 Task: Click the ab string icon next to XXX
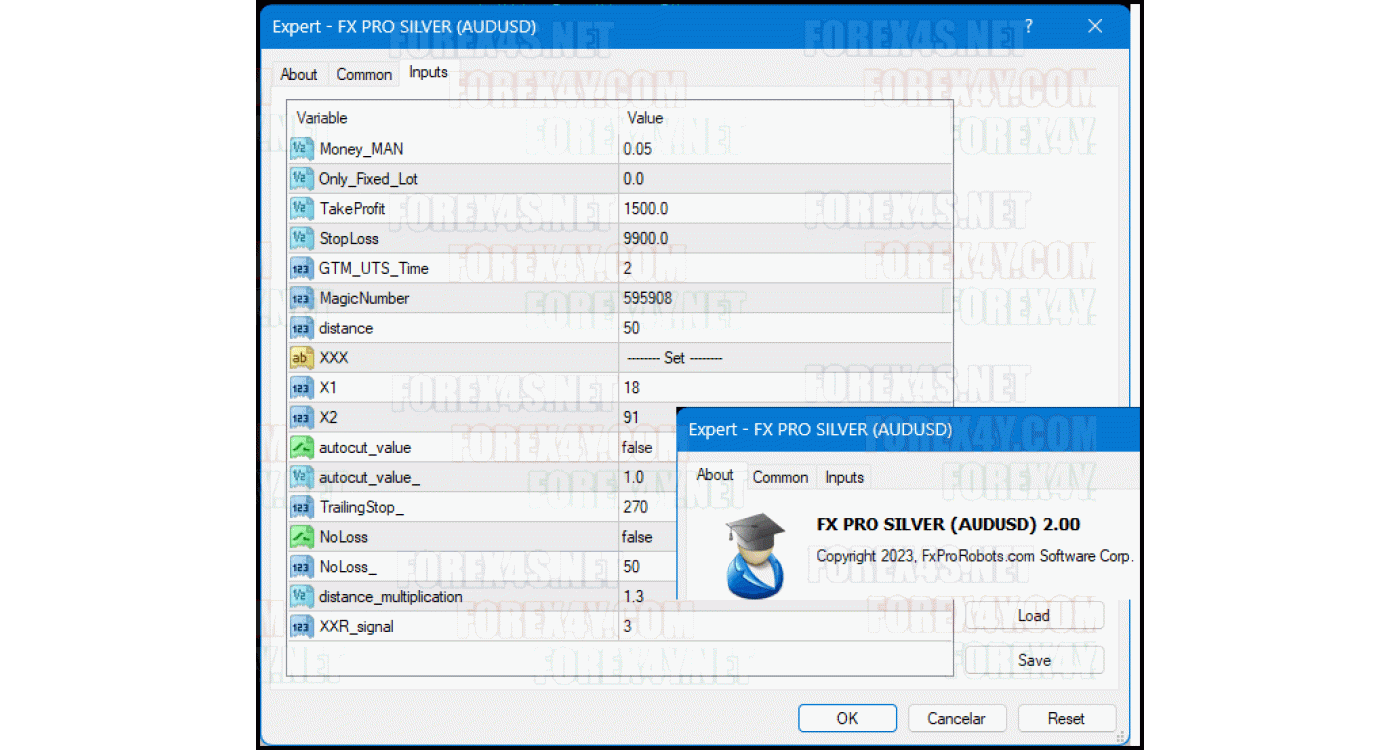pyautogui.click(x=301, y=357)
